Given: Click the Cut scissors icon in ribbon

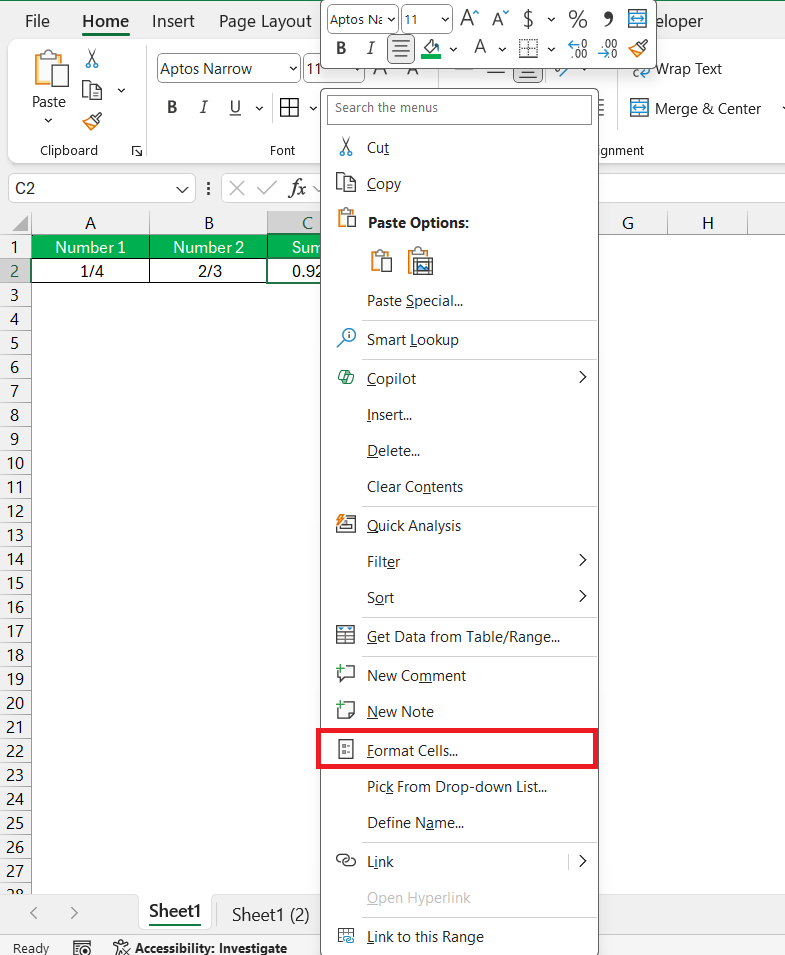Looking at the screenshot, I should click(91, 58).
